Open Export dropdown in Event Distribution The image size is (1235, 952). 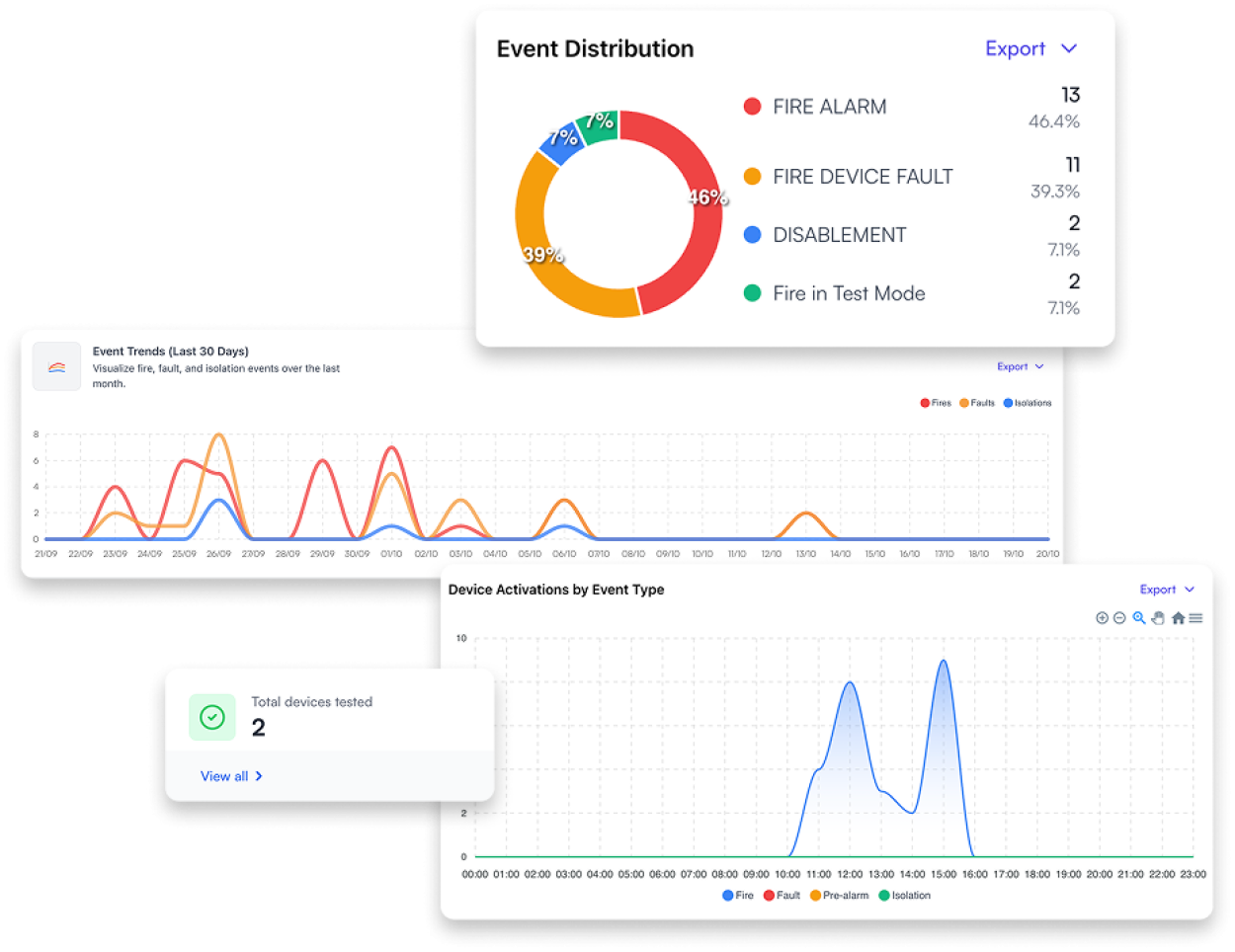[x=1030, y=49]
